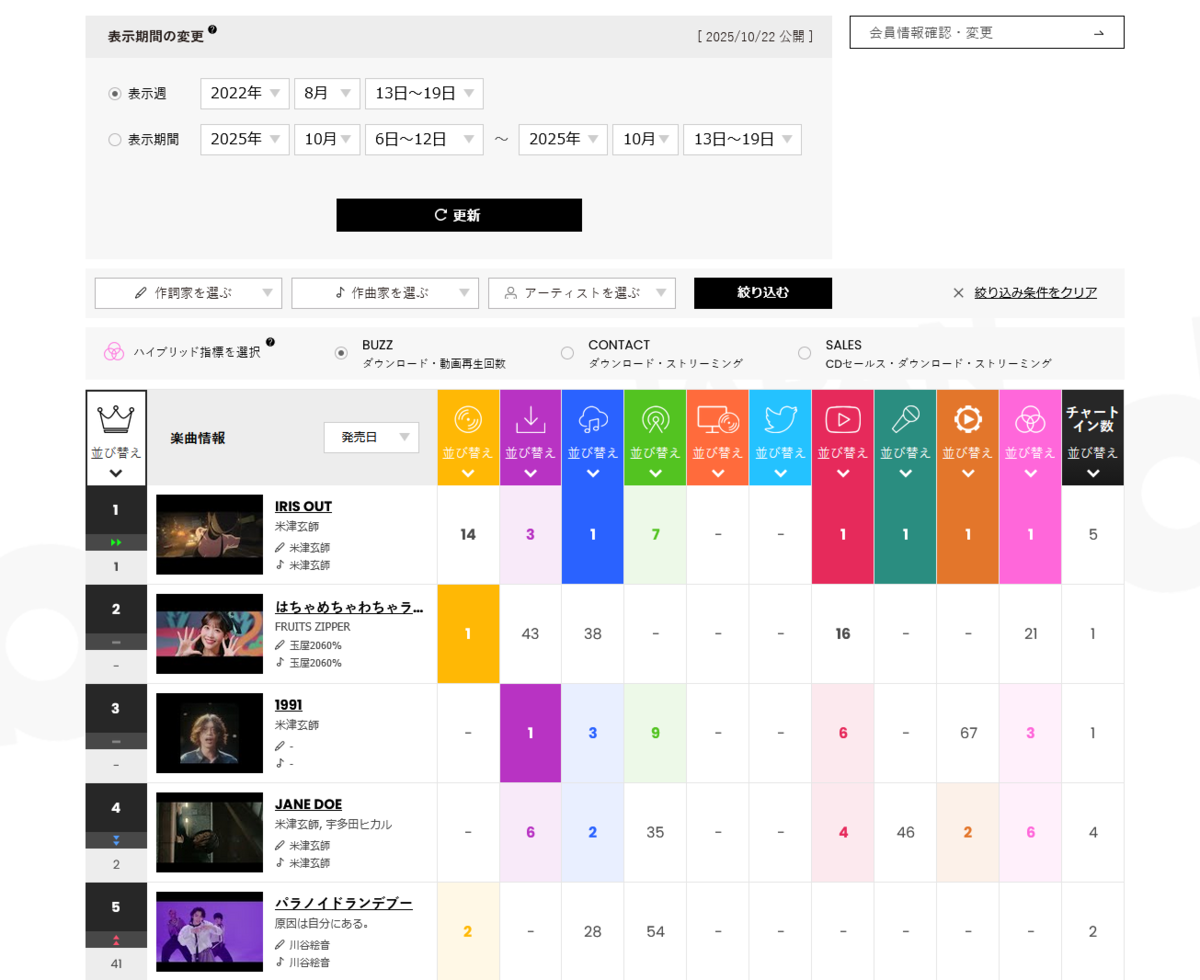Open the 2022年 year dropdown
The image size is (1200, 980).
click(245, 94)
